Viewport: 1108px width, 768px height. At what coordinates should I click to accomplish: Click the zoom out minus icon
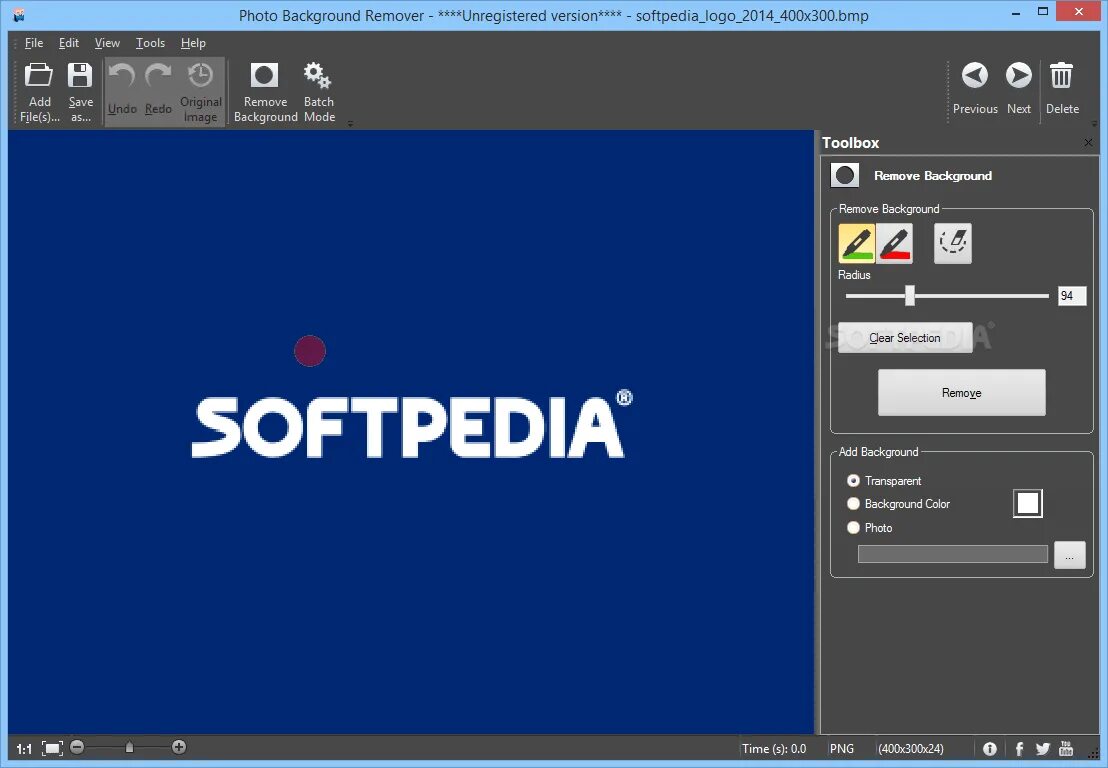77,747
